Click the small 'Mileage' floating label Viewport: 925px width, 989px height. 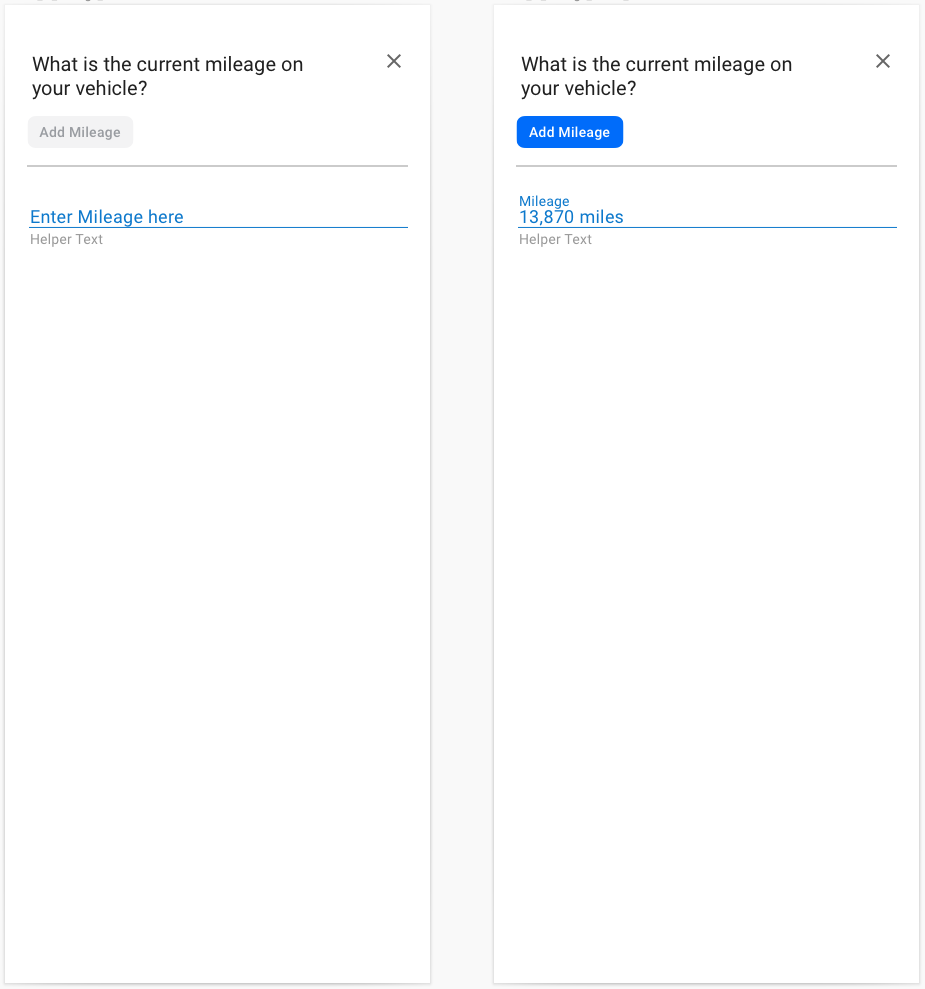pos(544,201)
